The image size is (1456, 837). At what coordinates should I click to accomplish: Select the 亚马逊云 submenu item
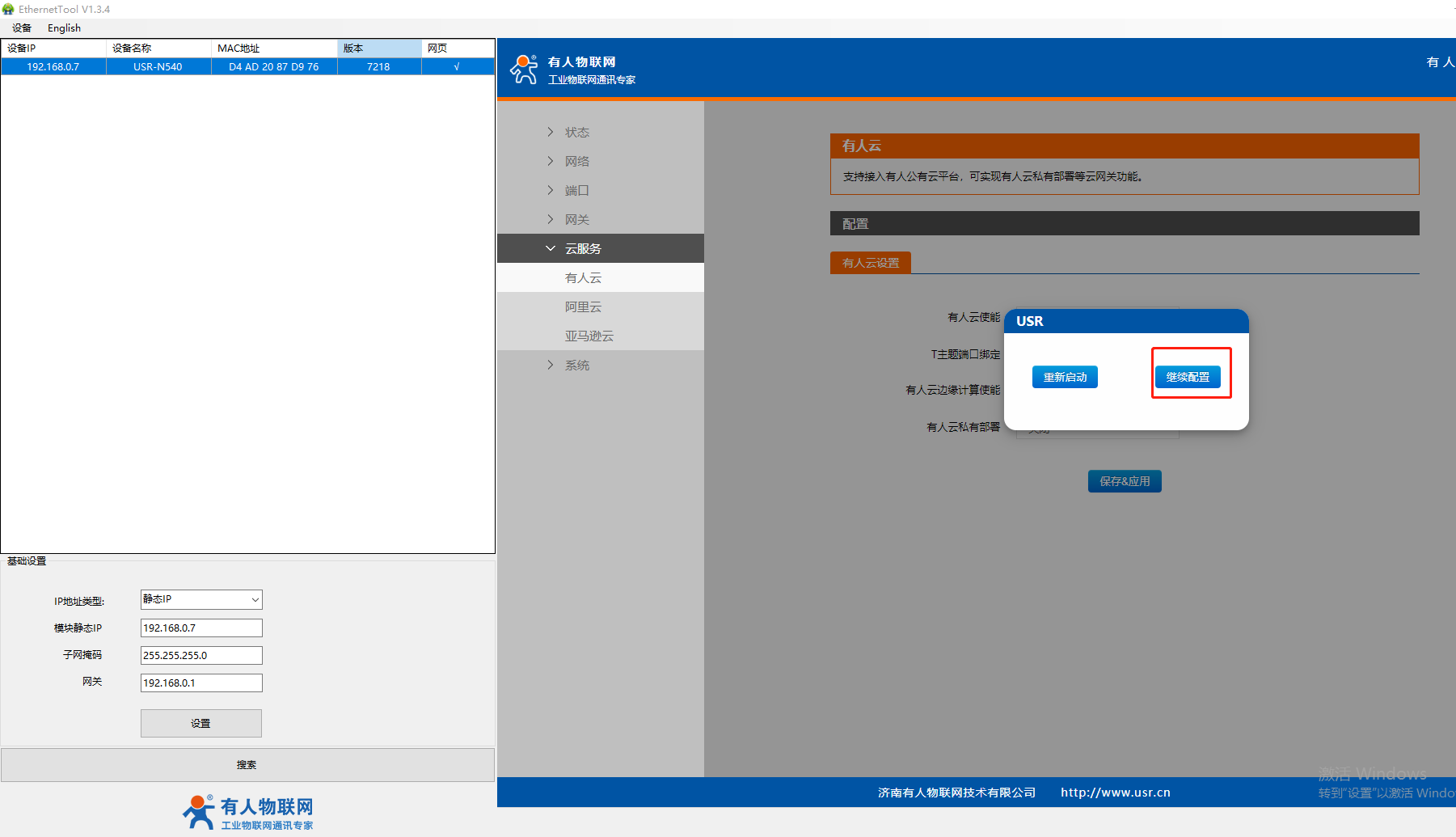pos(600,336)
